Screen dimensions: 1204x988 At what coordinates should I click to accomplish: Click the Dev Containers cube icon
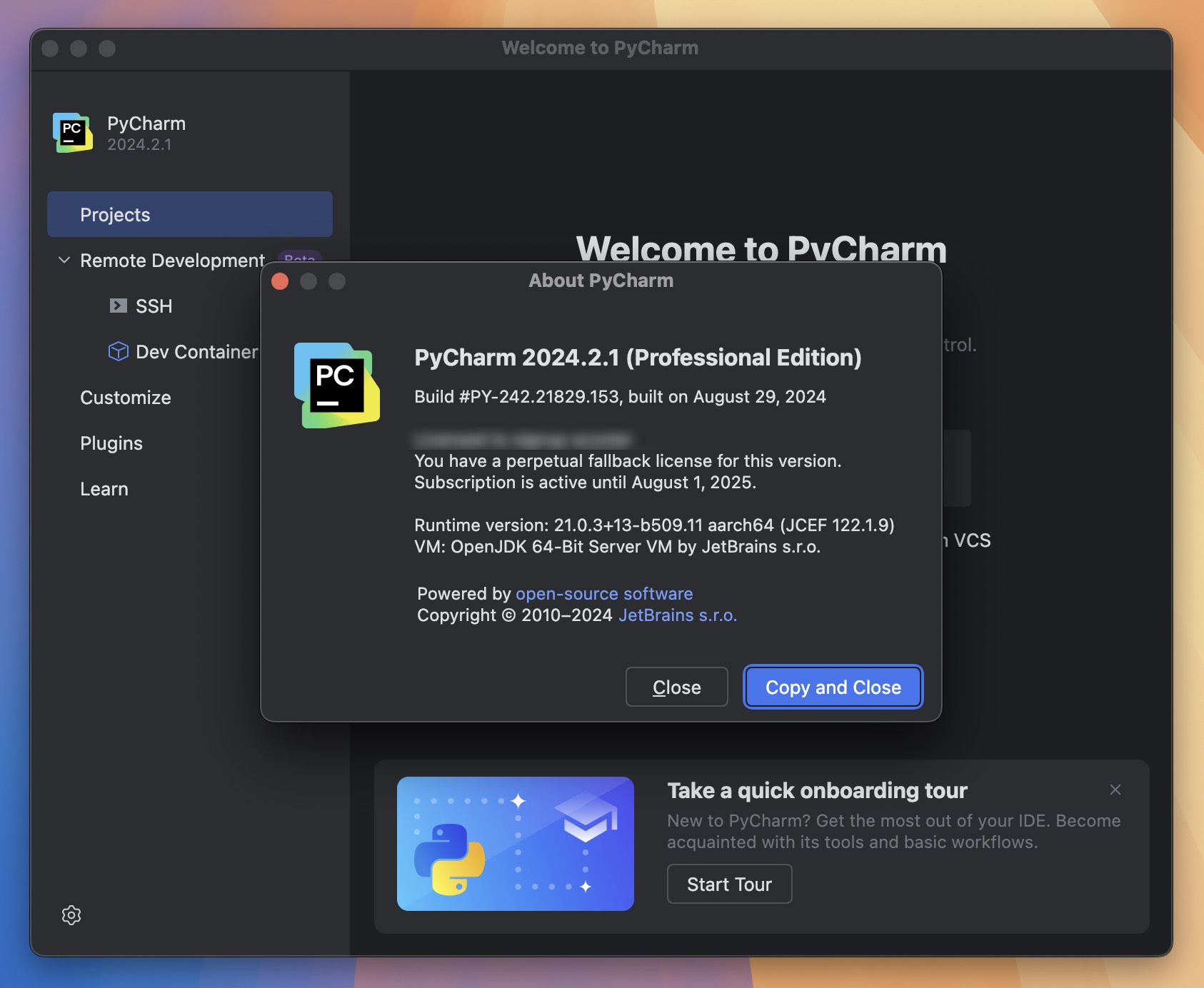(118, 351)
